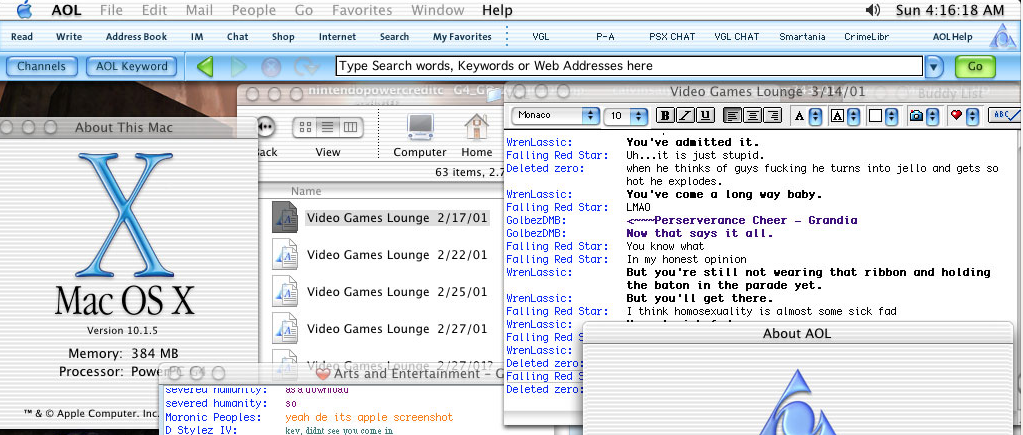Click Write in AOL toolbar
The width and height of the screenshot is (1023, 435).
click(x=69, y=37)
